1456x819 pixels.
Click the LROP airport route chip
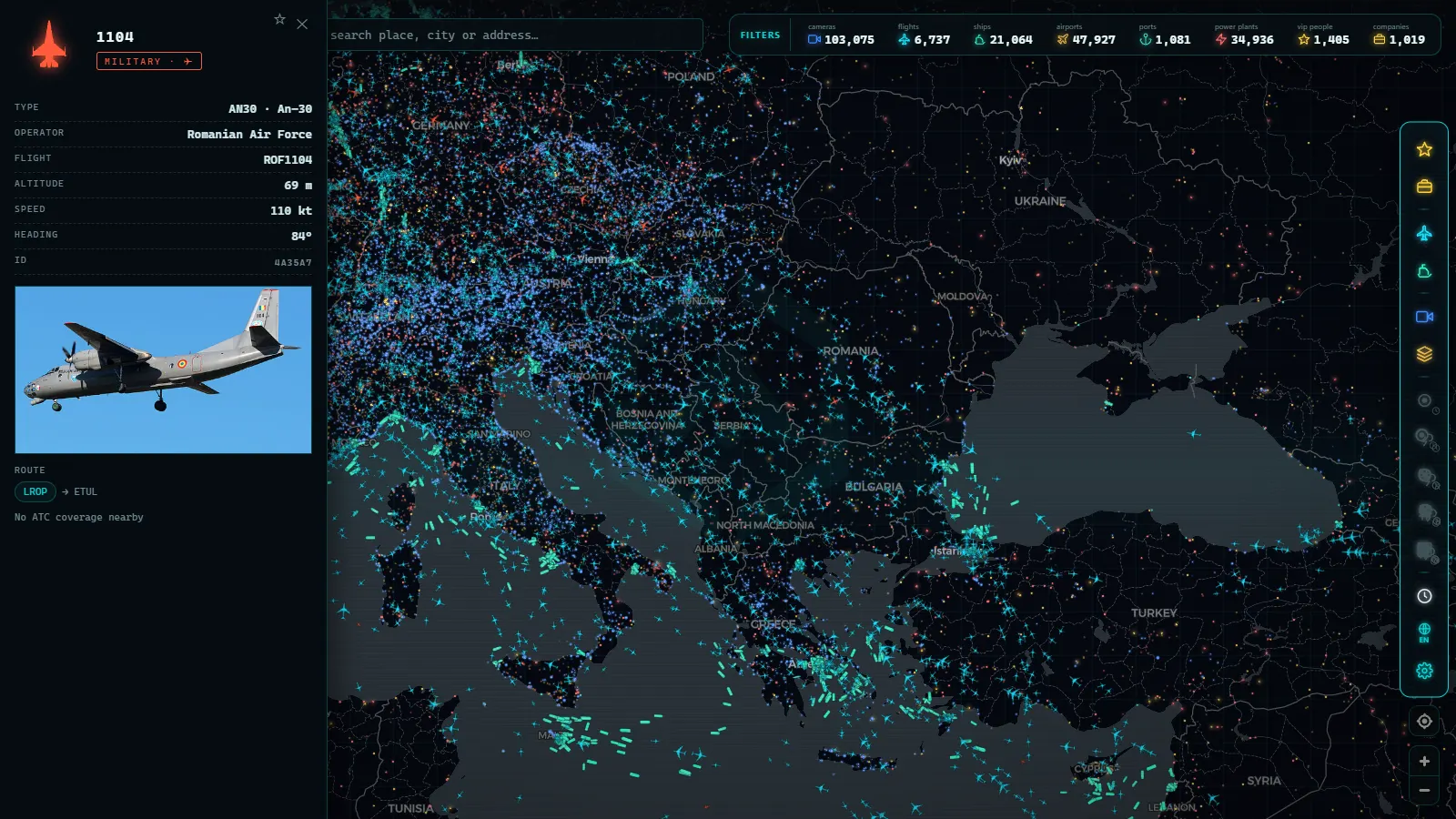click(x=35, y=491)
